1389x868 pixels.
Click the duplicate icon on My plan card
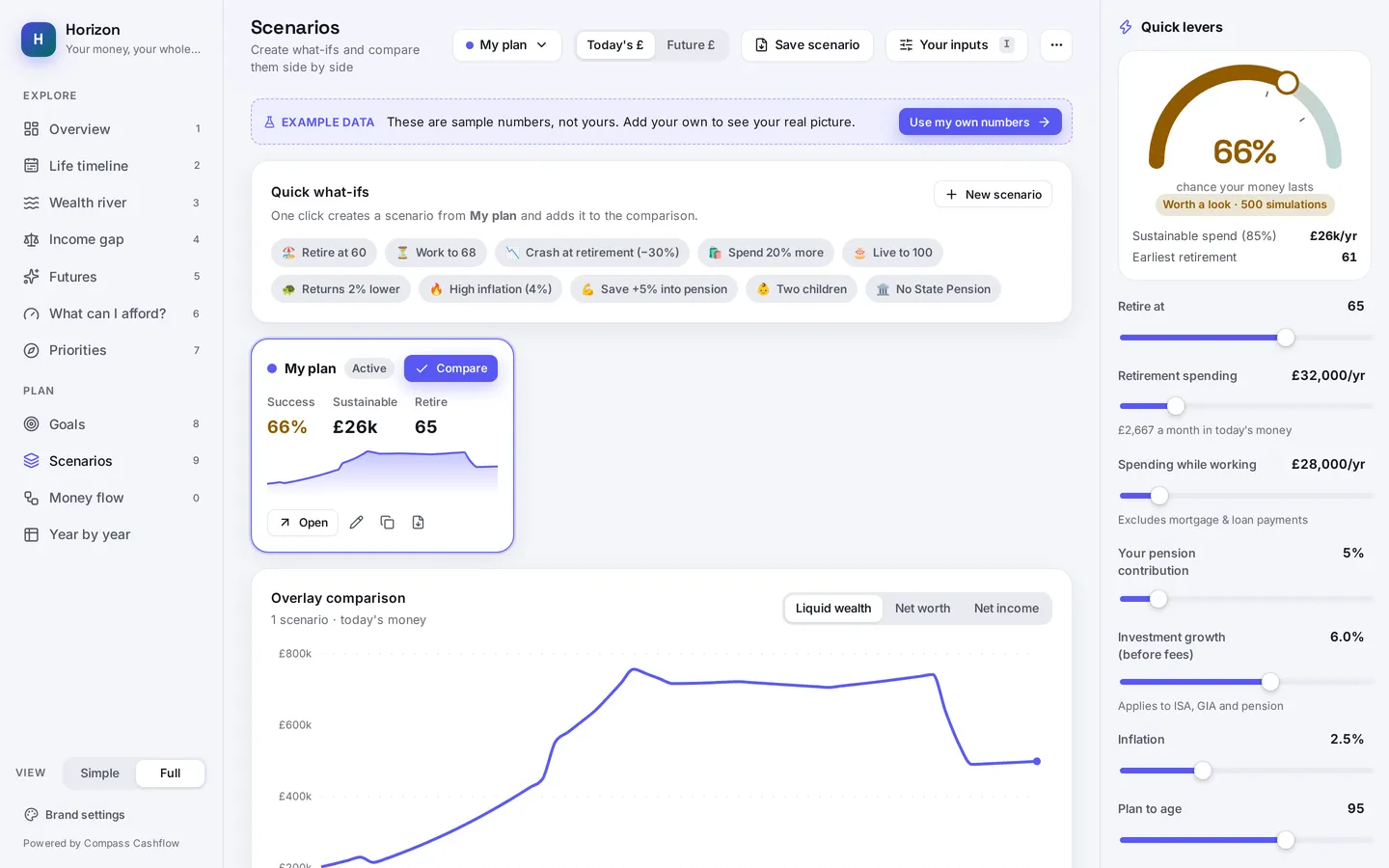(x=387, y=522)
